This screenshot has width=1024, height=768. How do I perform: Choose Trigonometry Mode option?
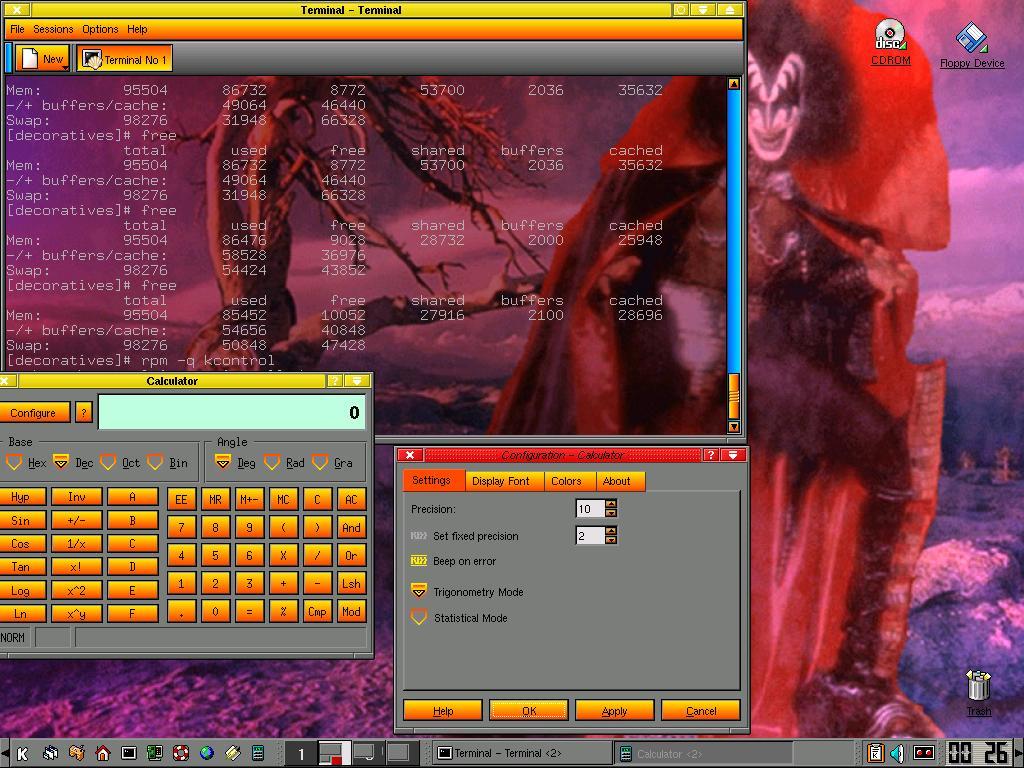tap(467, 592)
